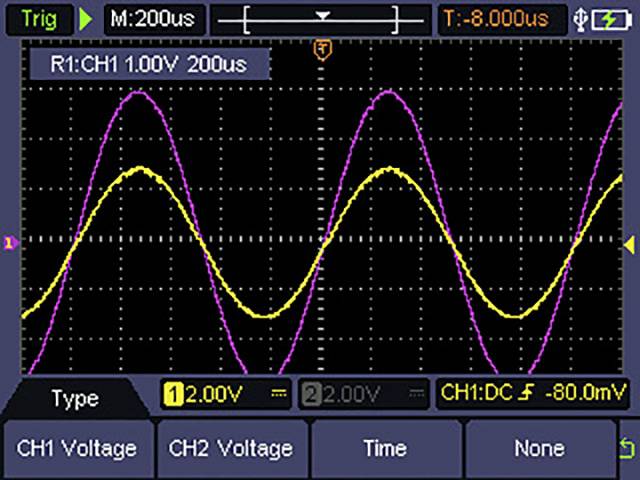Screen dimensions: 640x480
Task: Select the Type menu tab
Action: pyautogui.click(x=73, y=398)
